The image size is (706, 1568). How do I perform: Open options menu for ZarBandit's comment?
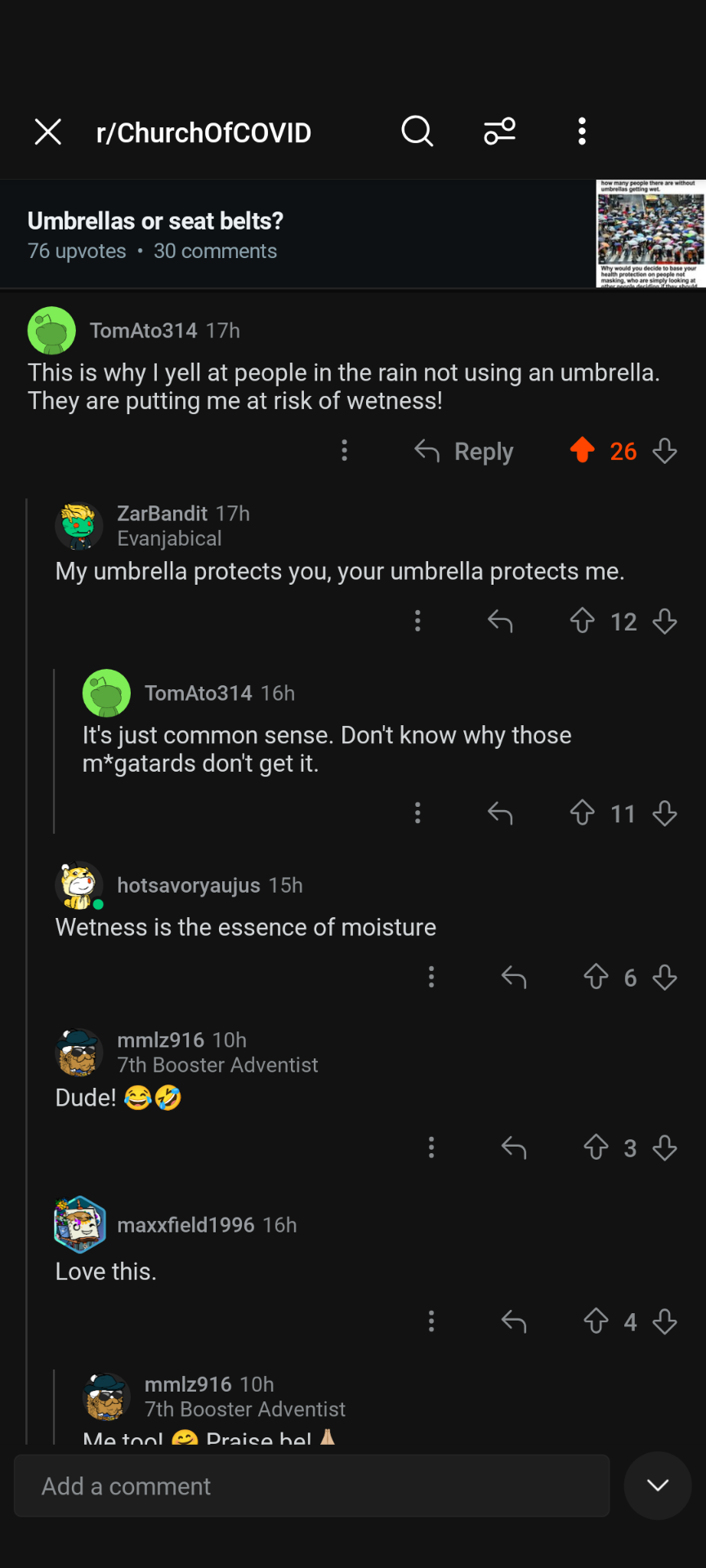point(418,621)
